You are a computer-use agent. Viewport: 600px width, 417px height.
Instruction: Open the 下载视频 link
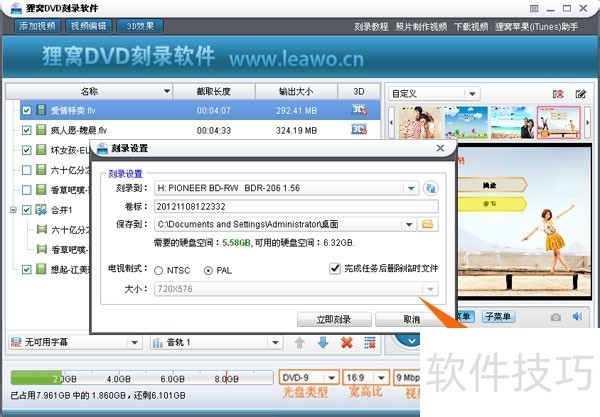coord(471,27)
